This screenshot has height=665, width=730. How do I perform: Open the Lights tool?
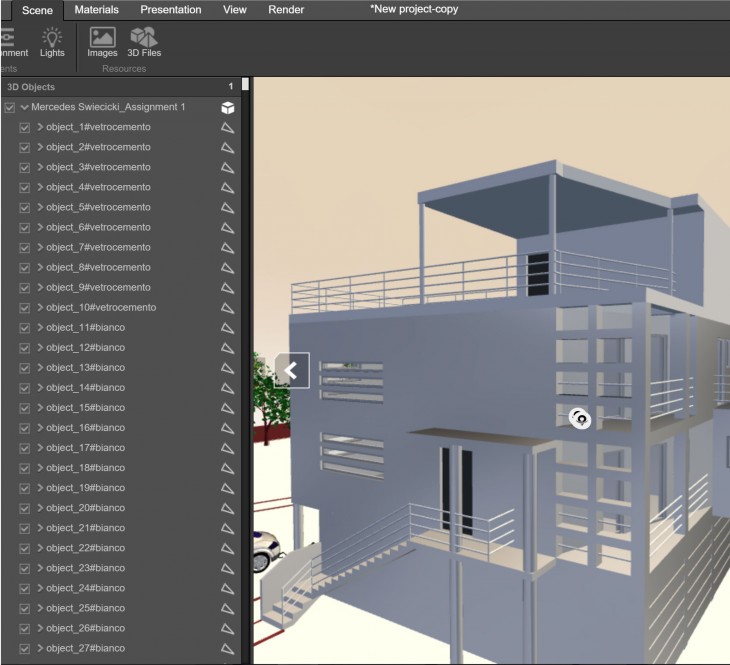pos(52,42)
